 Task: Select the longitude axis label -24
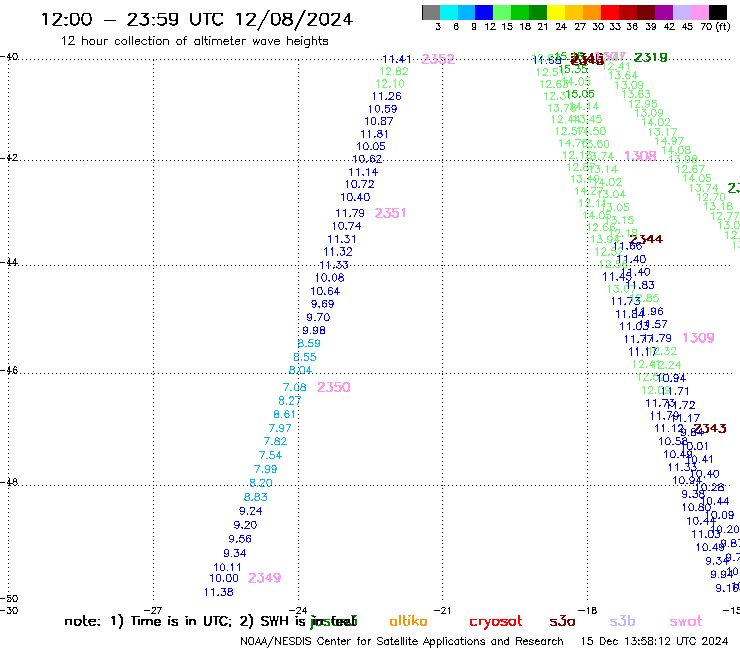[x=298, y=610]
